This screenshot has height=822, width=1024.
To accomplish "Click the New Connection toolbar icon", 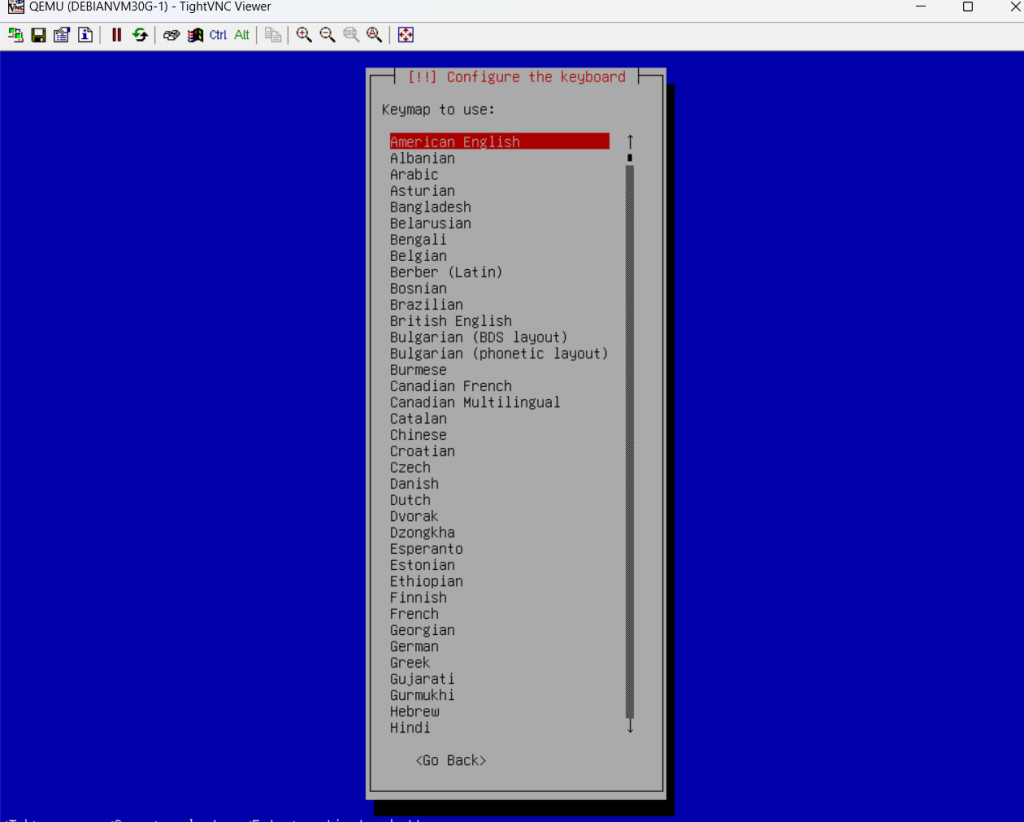I will [x=15, y=35].
